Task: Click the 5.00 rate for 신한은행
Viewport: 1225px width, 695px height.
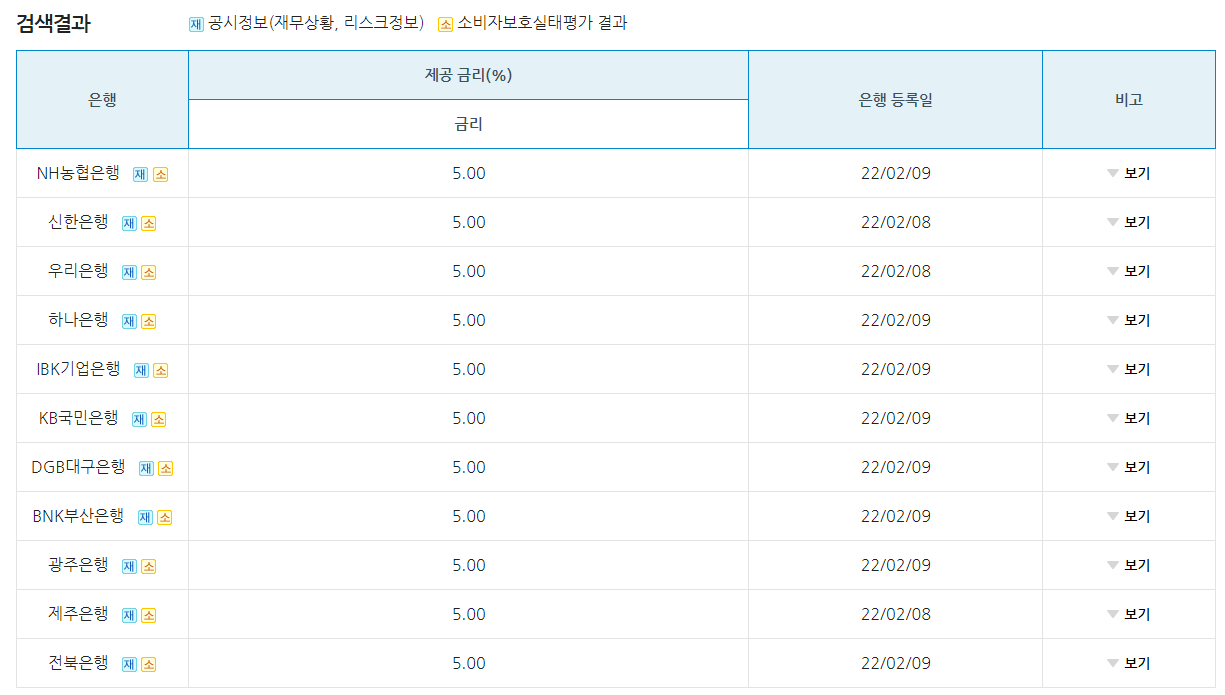Action: [468, 222]
